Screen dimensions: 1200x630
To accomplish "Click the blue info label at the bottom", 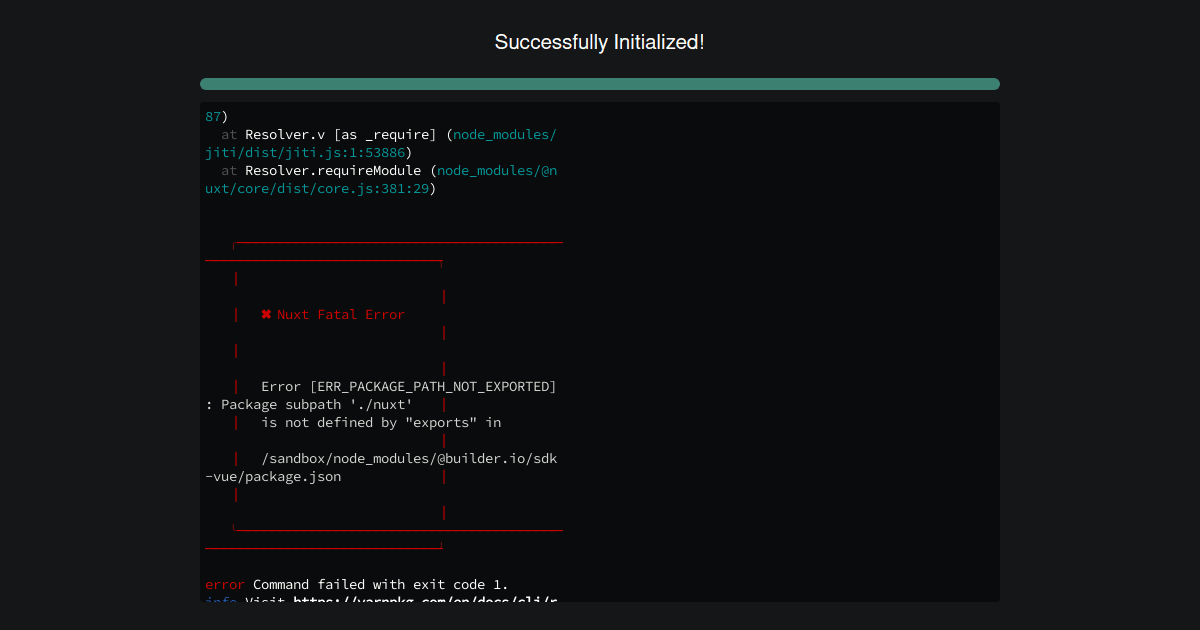I will pos(221,600).
